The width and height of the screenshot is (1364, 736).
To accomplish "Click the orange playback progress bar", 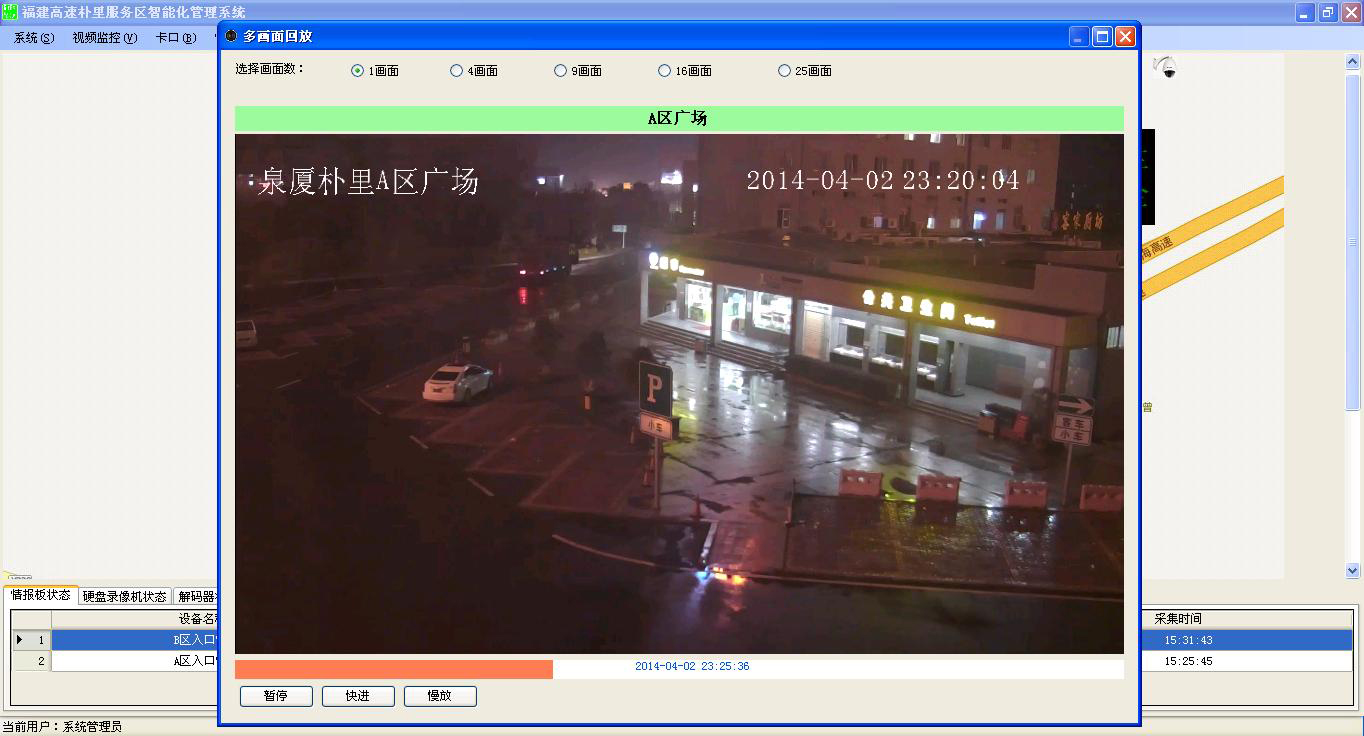I will 393,669.
